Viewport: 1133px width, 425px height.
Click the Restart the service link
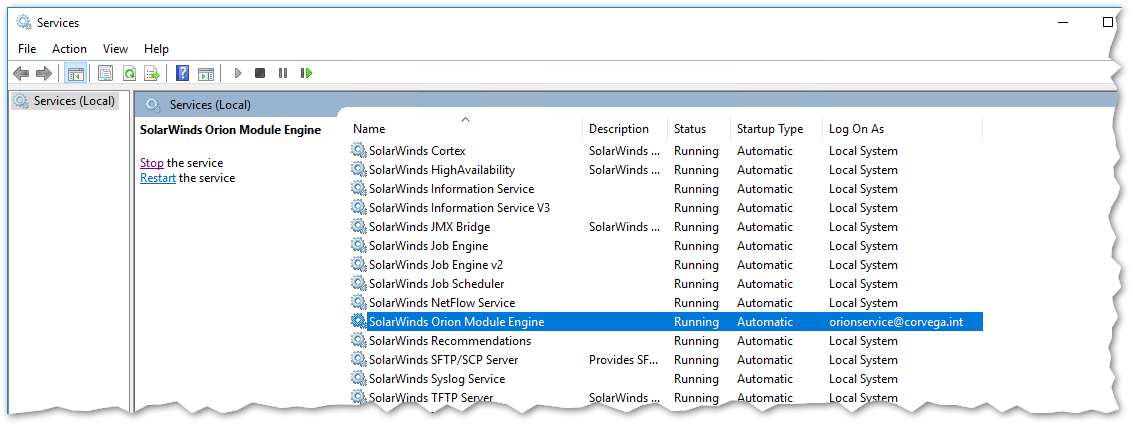pyautogui.click(x=158, y=178)
